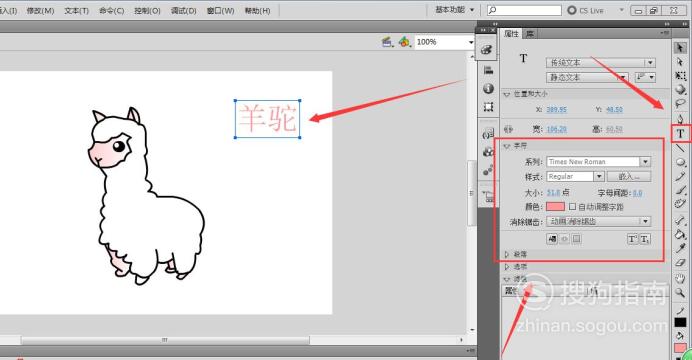This screenshot has width=692, height=360.
Task: Open the 传统文本 text engine dropdown
Action: (x=601, y=63)
